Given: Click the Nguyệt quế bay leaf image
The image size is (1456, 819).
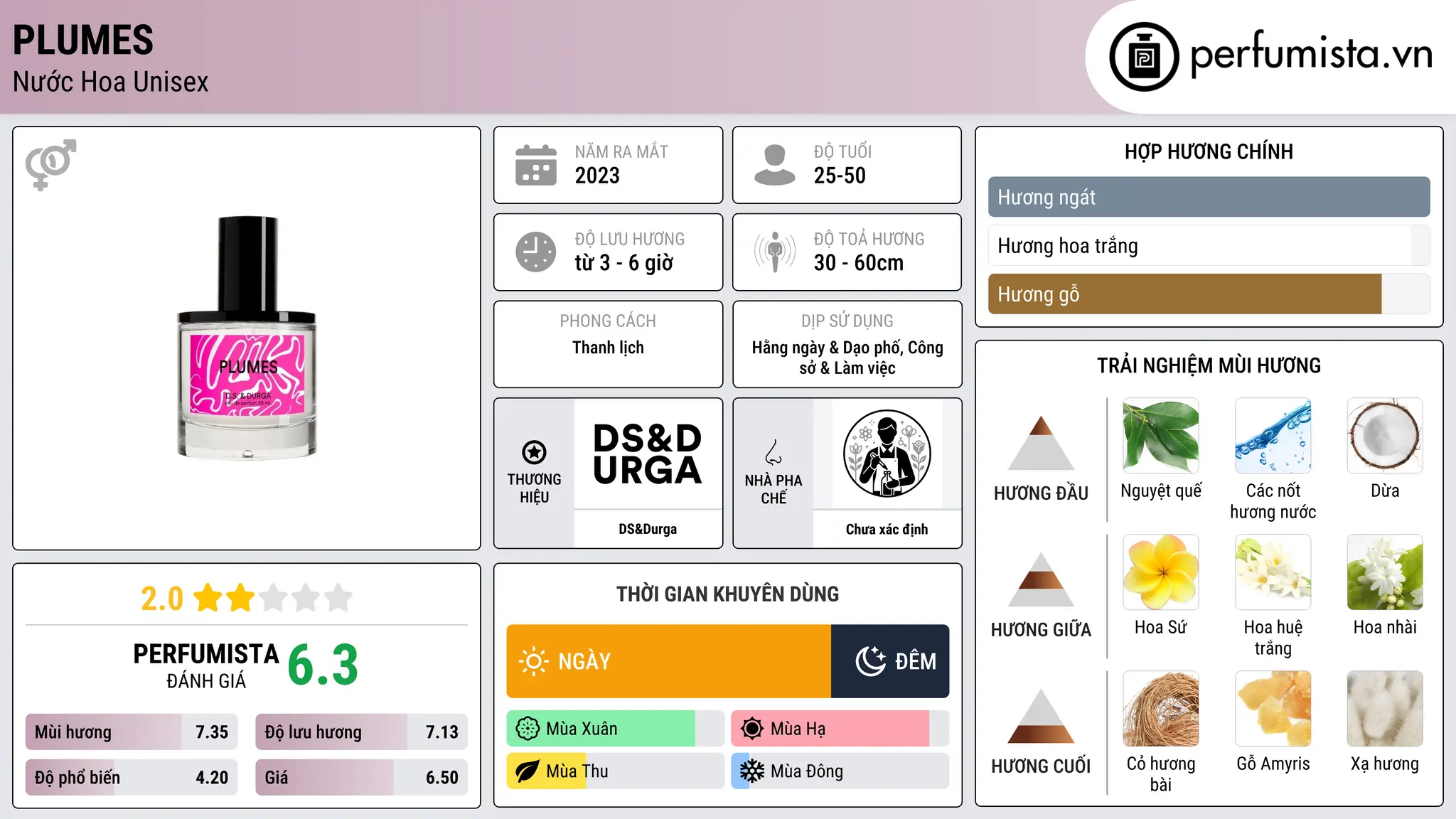Looking at the screenshot, I should (1161, 436).
